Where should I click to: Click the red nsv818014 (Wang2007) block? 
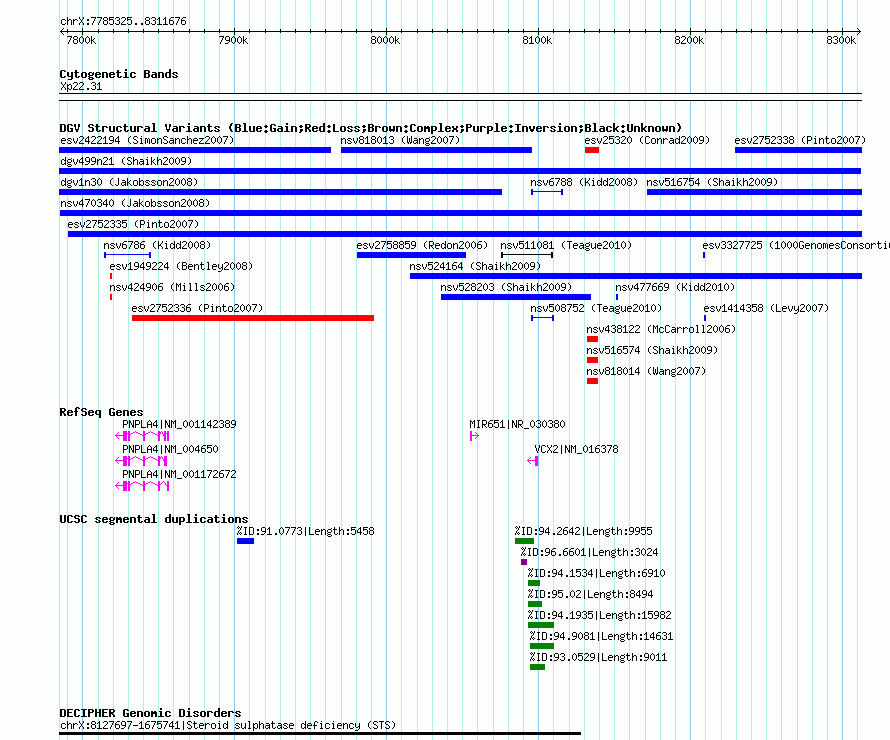pyautogui.click(x=592, y=381)
